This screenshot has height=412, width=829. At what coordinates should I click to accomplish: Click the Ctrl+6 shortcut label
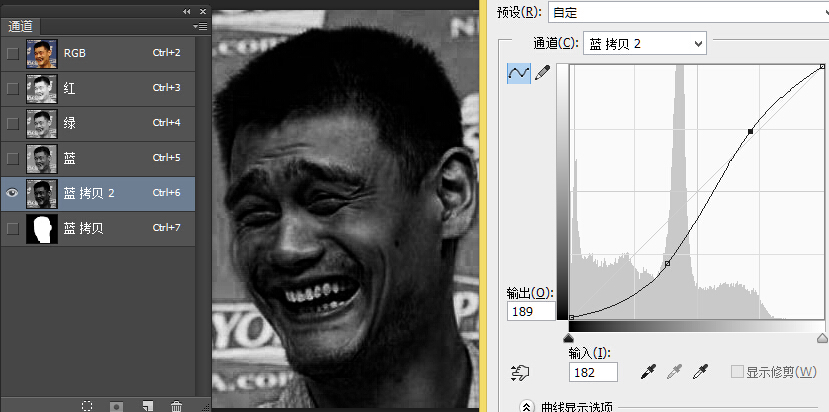point(167,193)
